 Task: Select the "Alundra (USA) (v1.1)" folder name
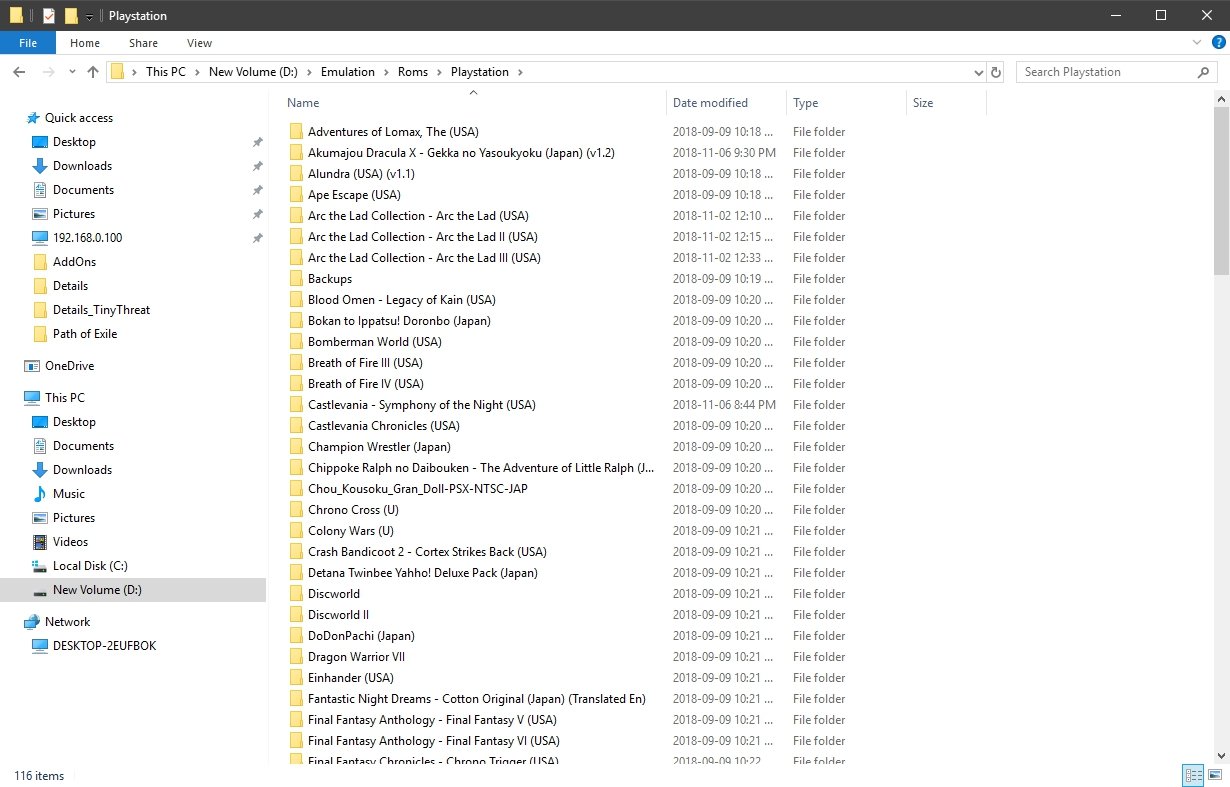(x=361, y=174)
